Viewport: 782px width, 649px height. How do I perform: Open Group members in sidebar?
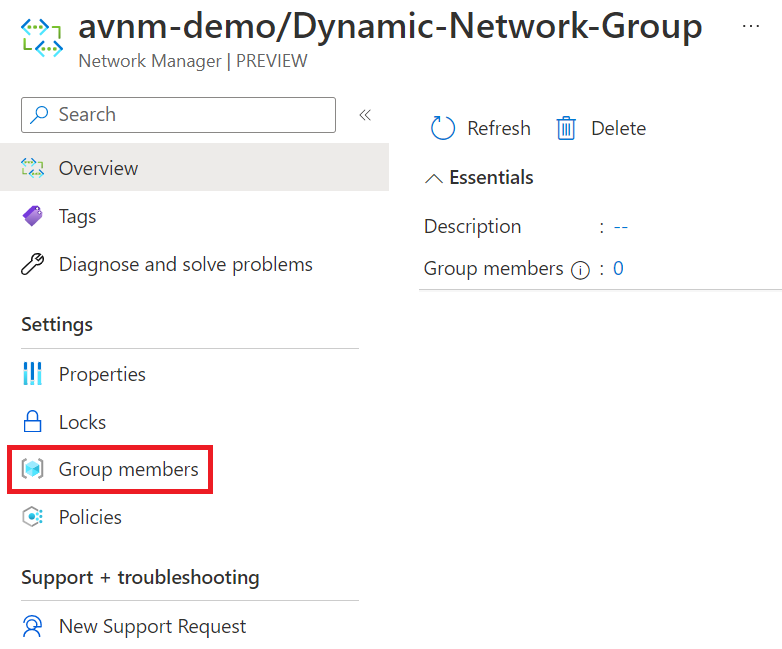tap(128, 469)
